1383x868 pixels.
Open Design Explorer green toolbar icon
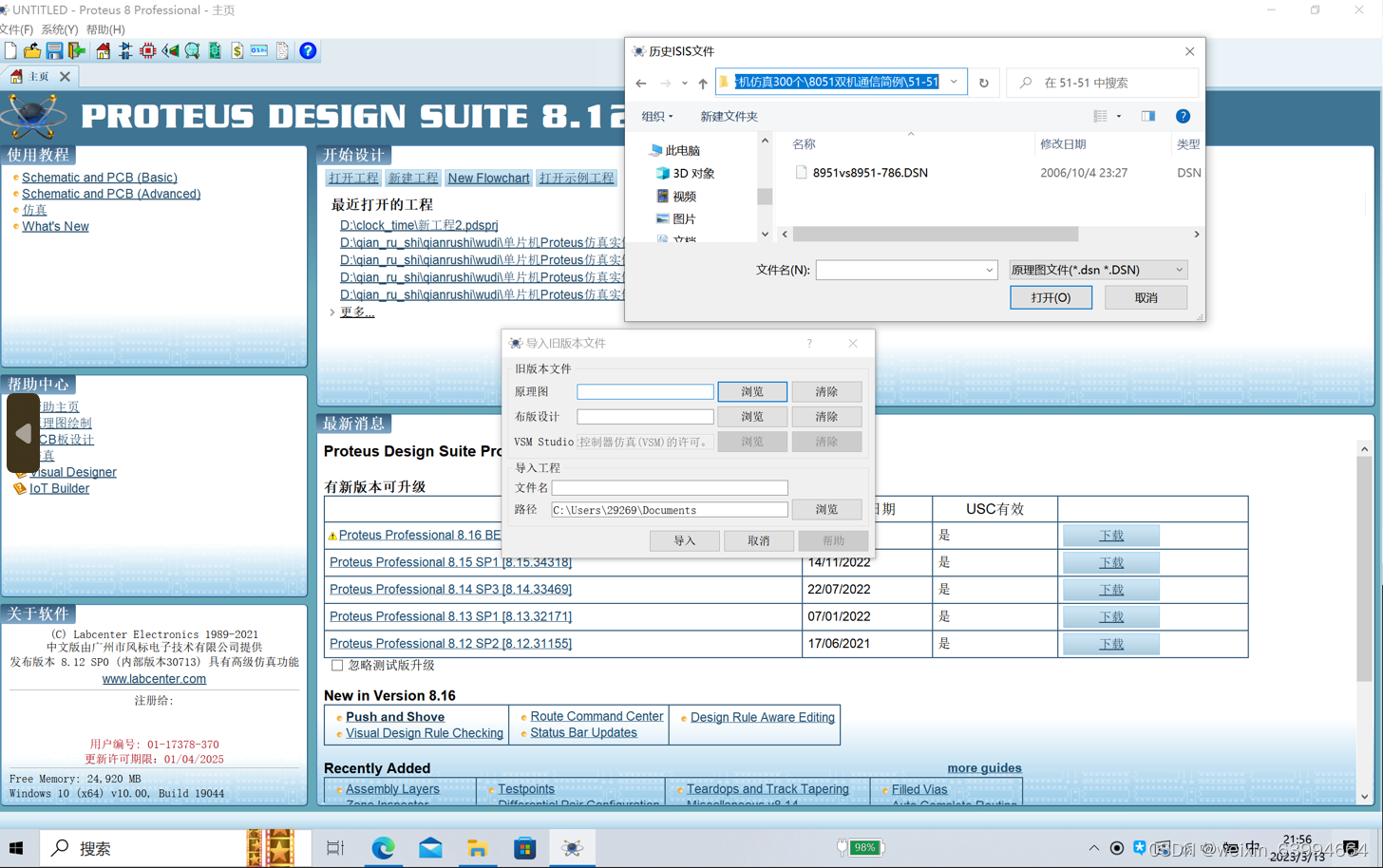pos(215,50)
